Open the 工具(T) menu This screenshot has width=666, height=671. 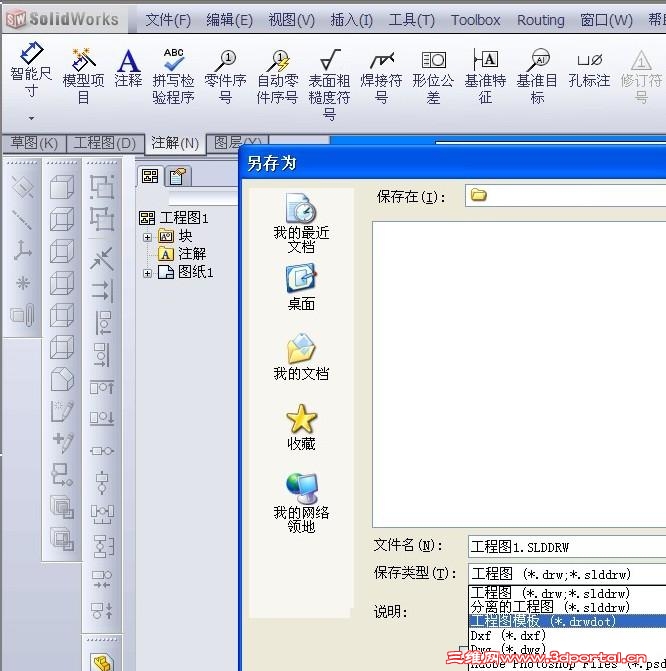click(x=411, y=20)
